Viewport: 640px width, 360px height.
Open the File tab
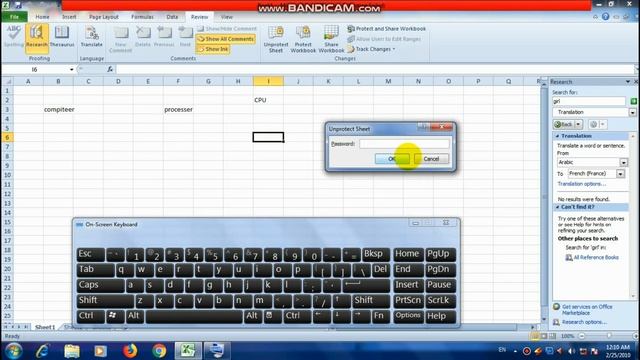14,17
